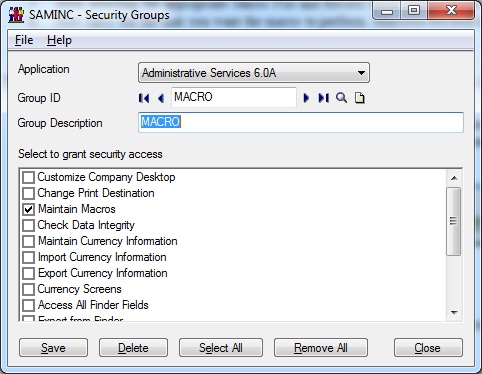Go to first Group ID record
This screenshot has height=374, width=482.
144,98
